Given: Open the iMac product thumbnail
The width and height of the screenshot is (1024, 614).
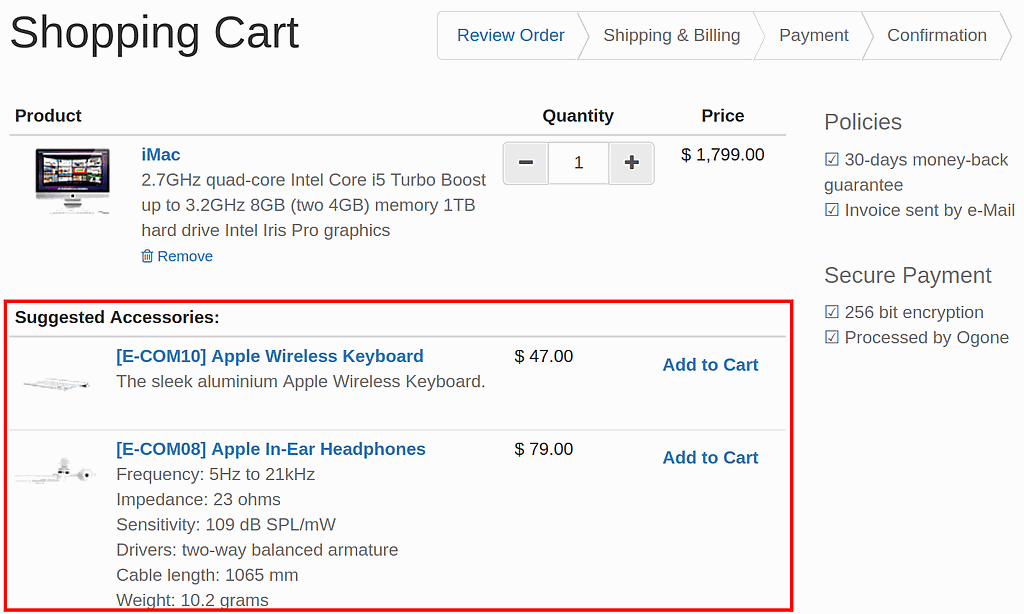Looking at the screenshot, I should click(72, 180).
